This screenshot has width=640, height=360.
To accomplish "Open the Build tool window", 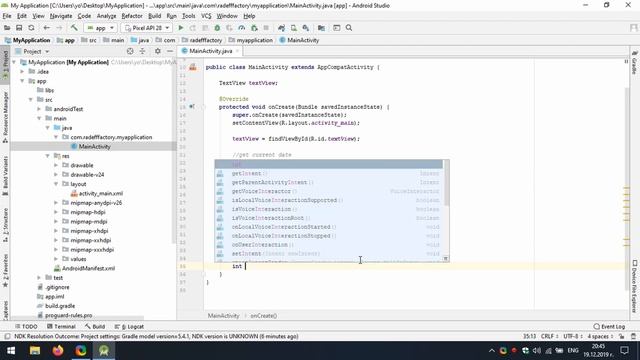I will pos(95,327).
